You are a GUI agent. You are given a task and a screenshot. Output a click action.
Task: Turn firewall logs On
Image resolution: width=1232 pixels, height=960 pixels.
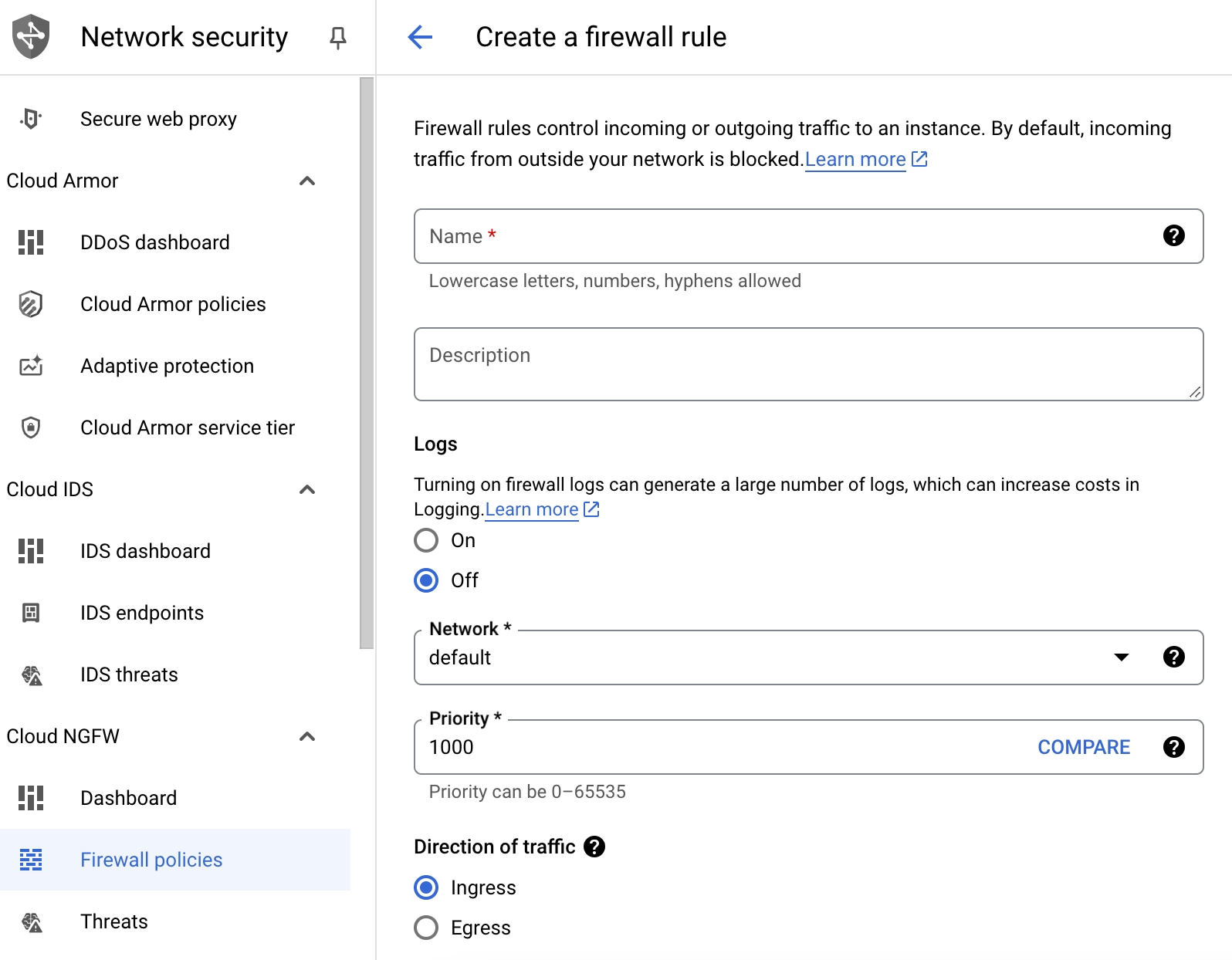426,540
